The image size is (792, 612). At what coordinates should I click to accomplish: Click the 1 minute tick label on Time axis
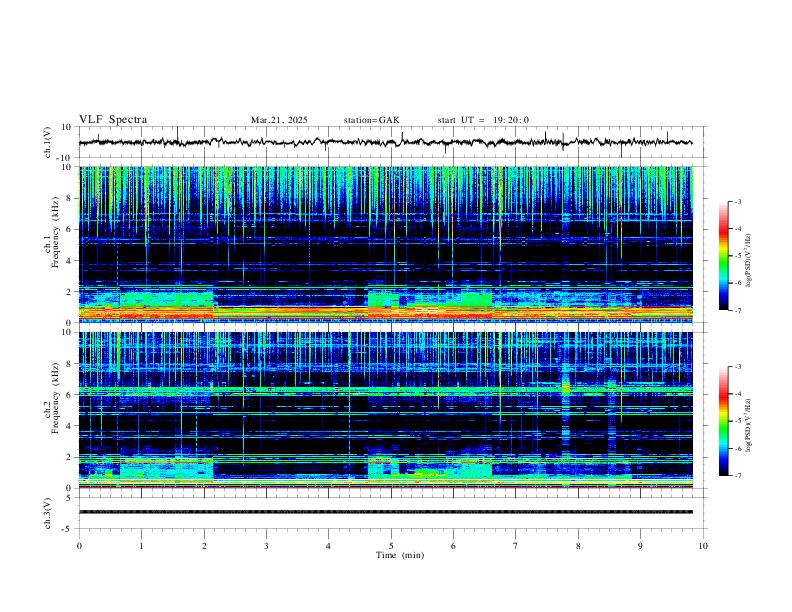pos(141,546)
